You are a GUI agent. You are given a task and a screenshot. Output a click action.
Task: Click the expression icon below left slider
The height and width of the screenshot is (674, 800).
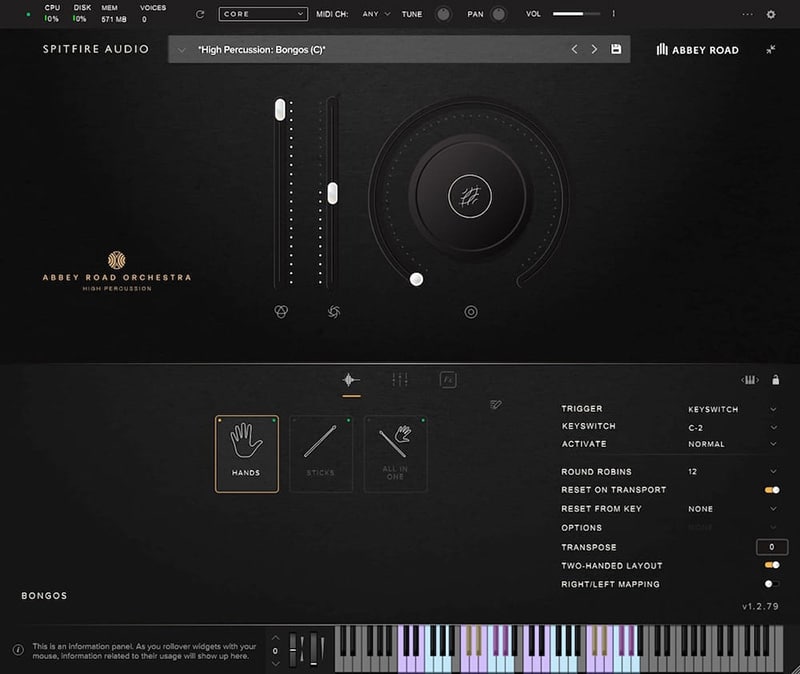[281, 311]
